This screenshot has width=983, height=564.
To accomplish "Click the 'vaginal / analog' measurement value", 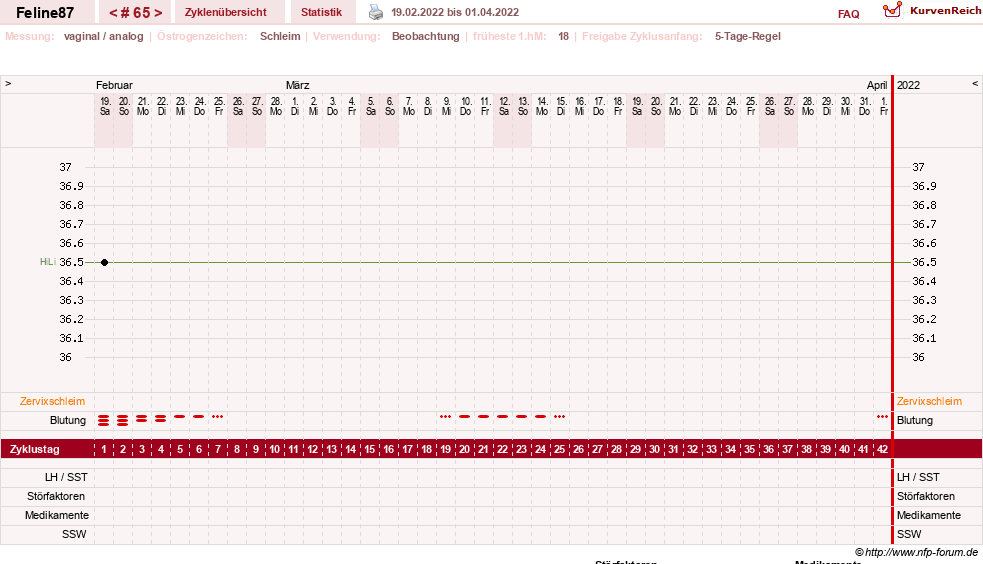I will pyautogui.click(x=103, y=36).
